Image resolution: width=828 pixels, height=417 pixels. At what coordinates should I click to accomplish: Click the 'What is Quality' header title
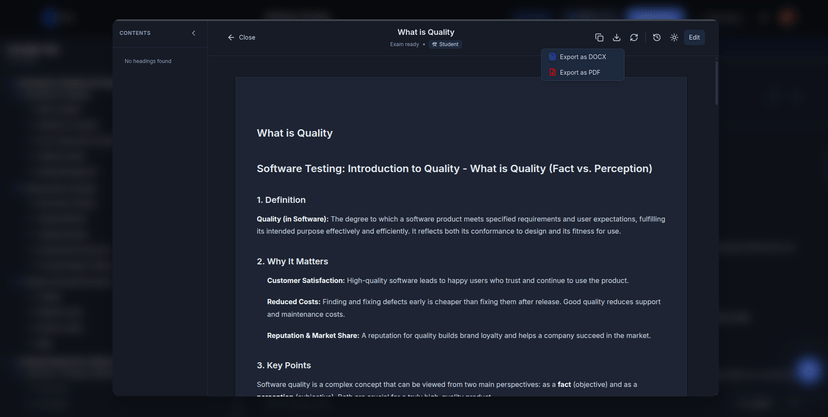426,32
